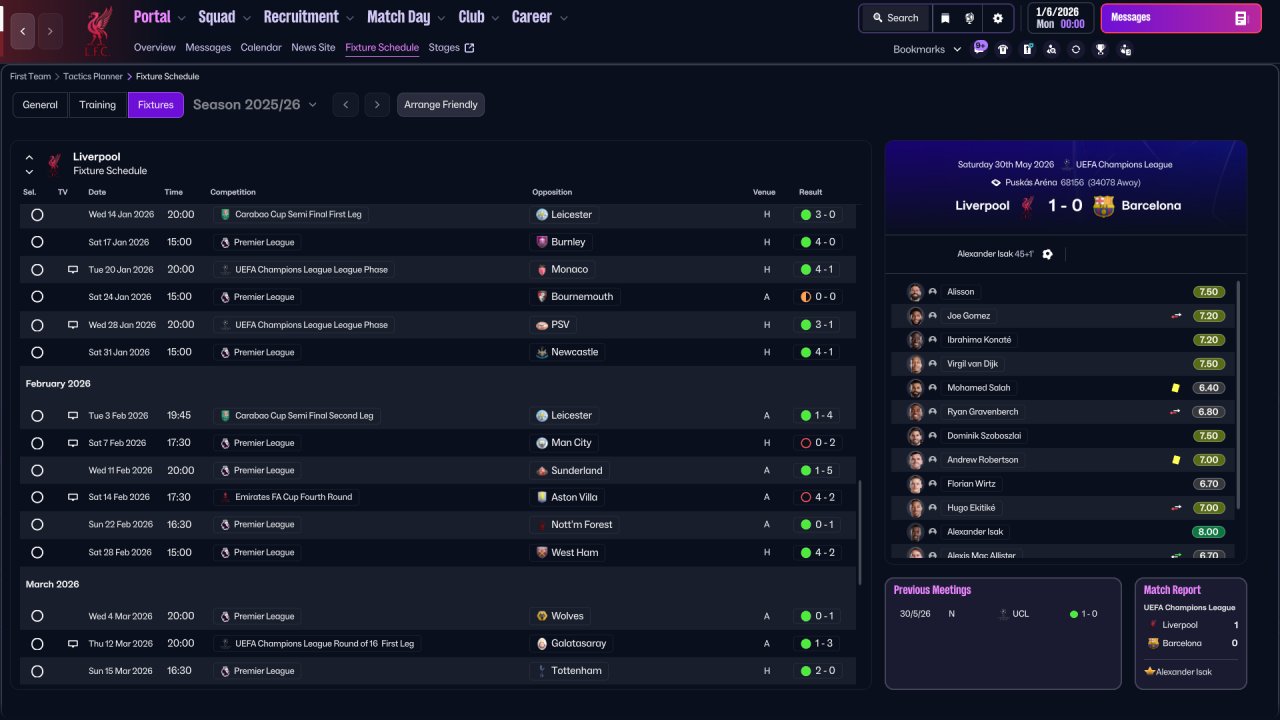Image resolution: width=1280 pixels, height=720 pixels.
Task: Click Alexander Isak's 8.00 rating badge
Action: [1209, 532]
